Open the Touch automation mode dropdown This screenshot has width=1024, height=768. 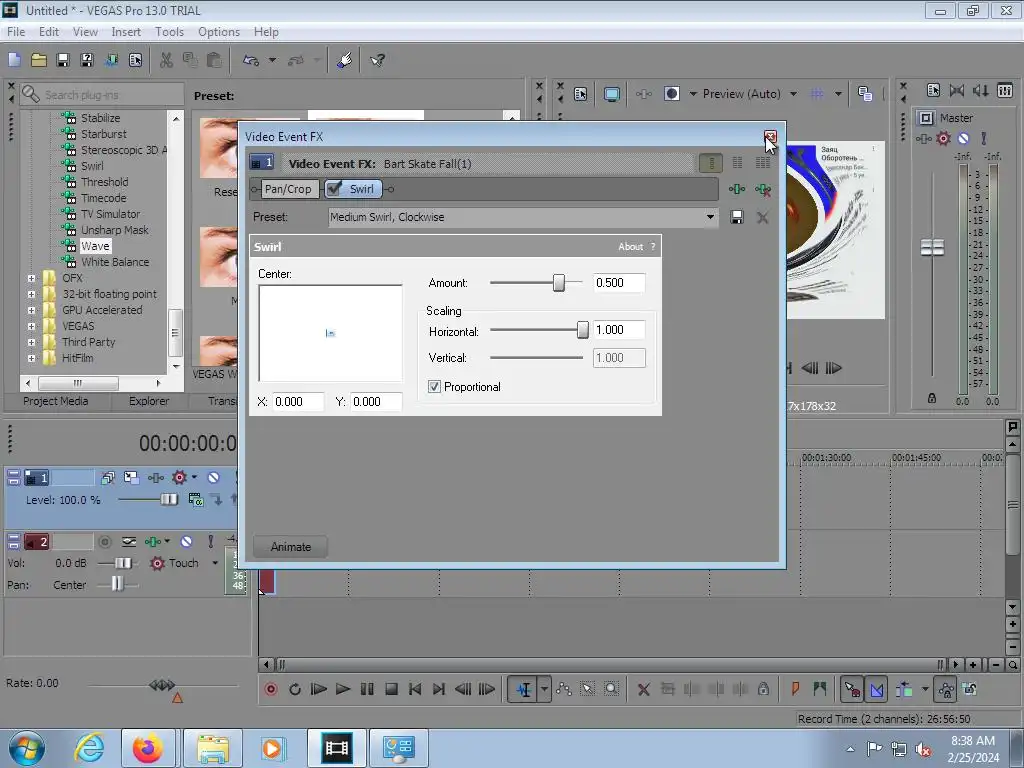click(215, 563)
